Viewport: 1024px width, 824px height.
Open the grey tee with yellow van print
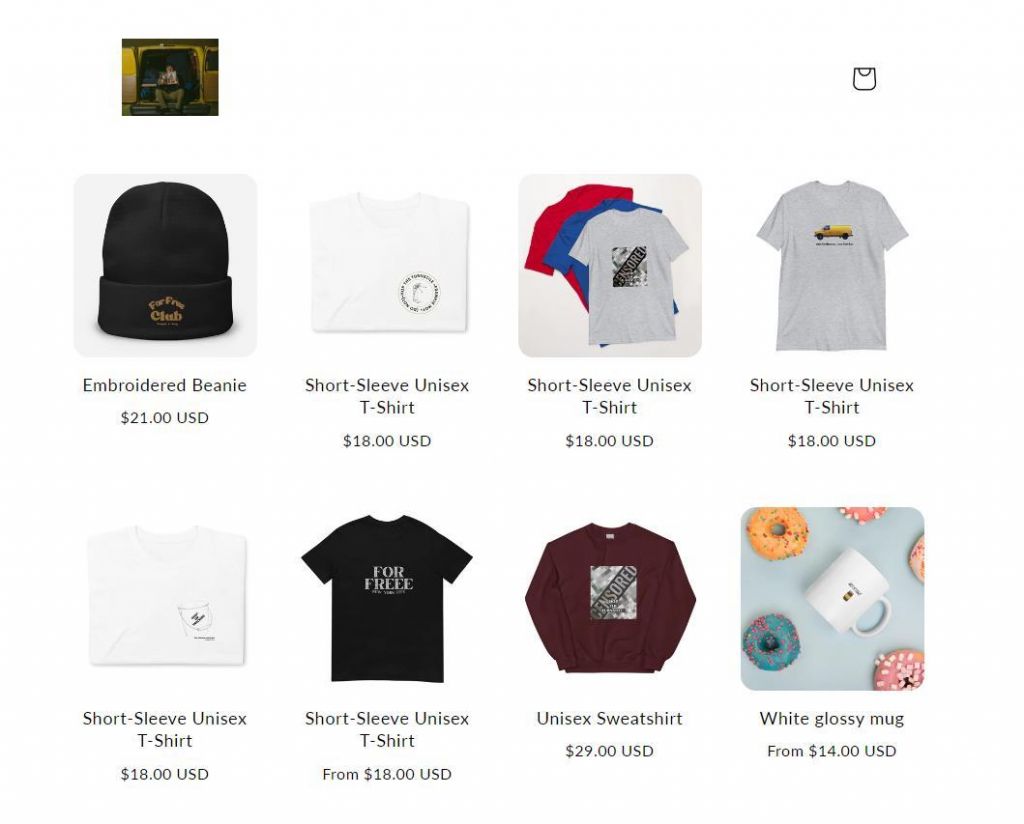click(x=832, y=265)
